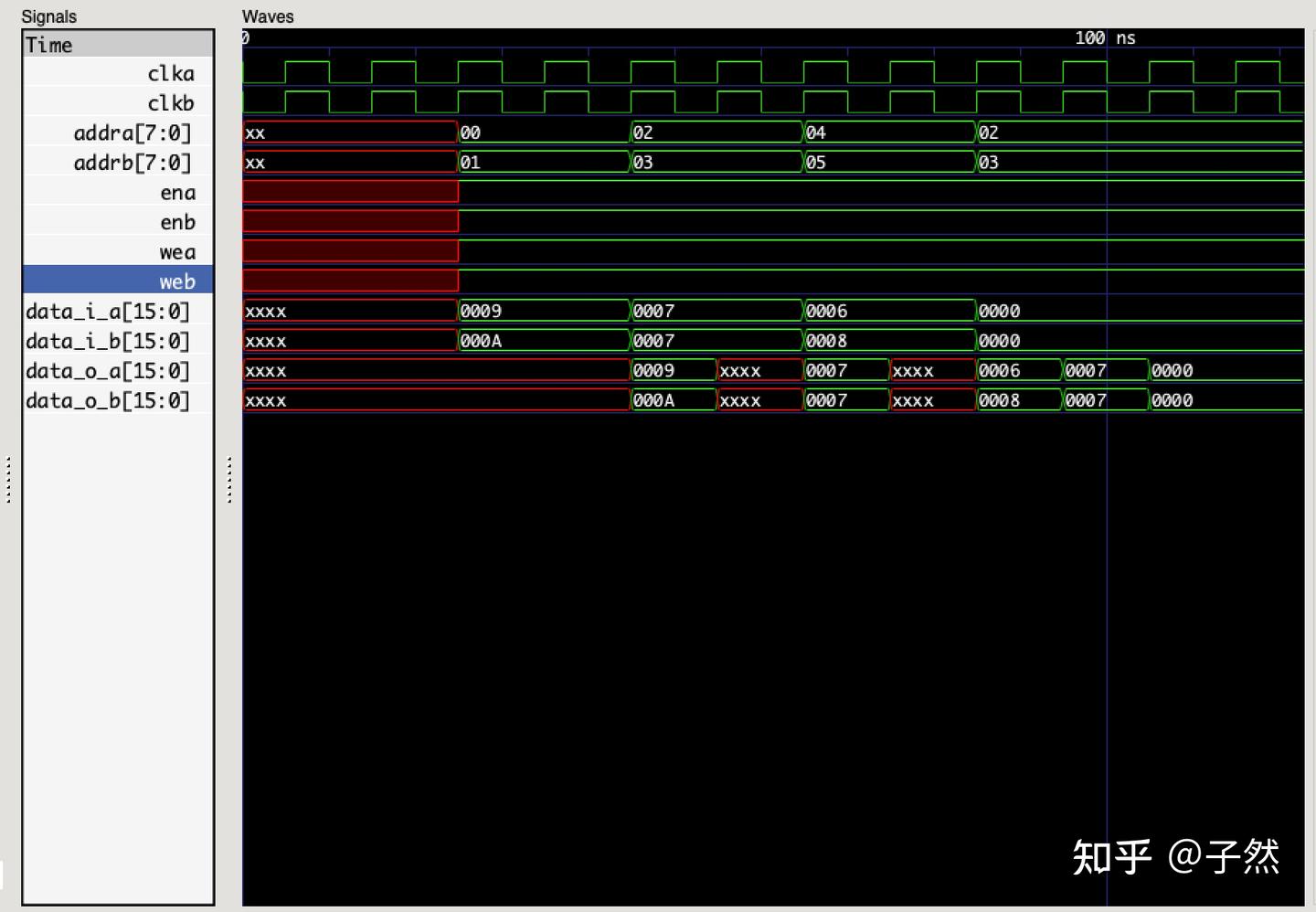1316x912 pixels.
Task: Select the clka signal row
Action: (x=170, y=72)
